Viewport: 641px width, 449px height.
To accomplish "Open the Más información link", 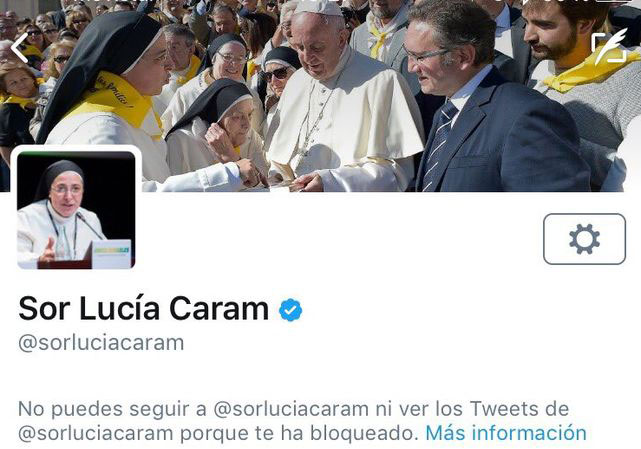I will tap(506, 433).
